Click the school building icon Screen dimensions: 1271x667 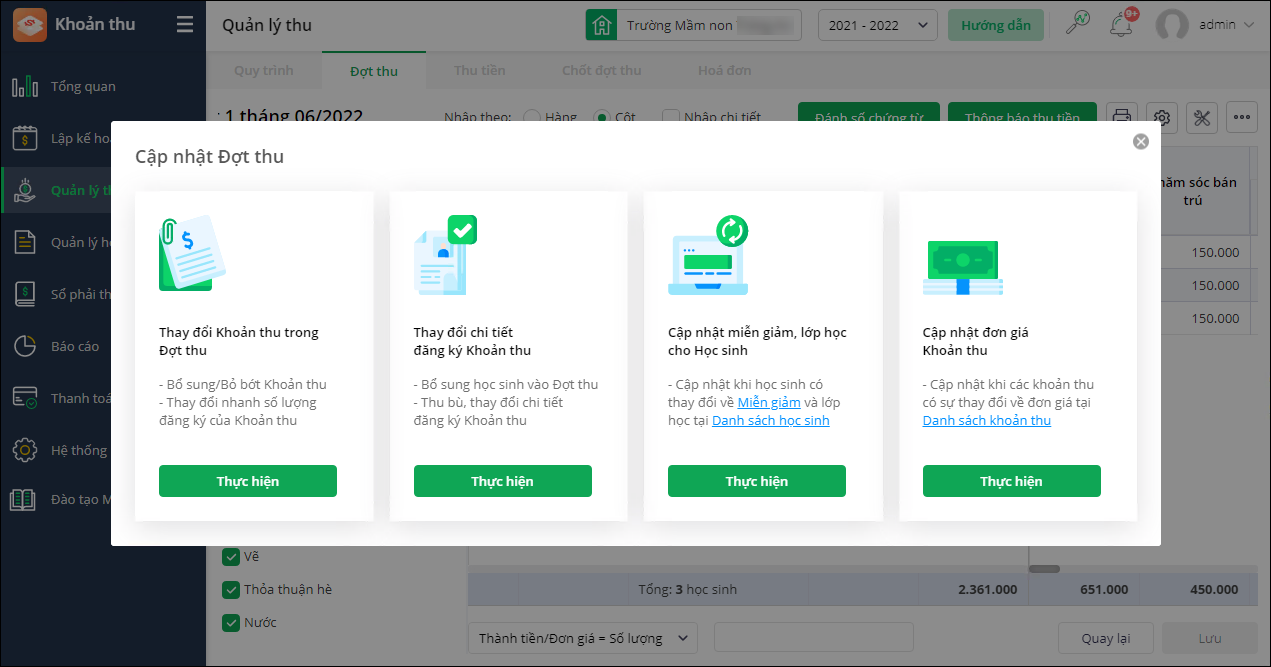[x=601, y=25]
